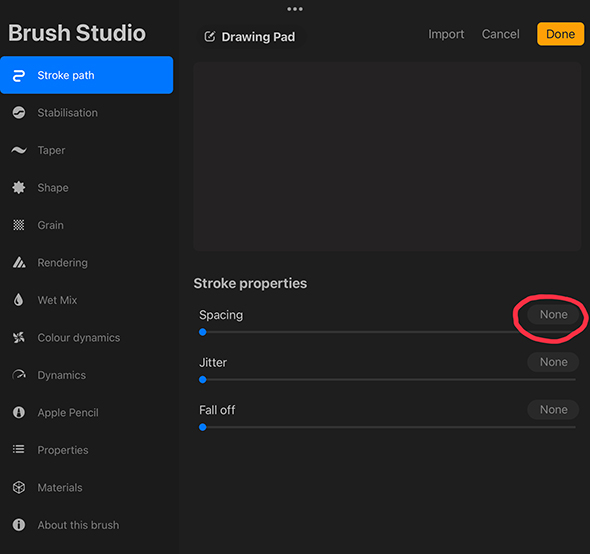
Task: Click the Import link
Action: point(446,34)
